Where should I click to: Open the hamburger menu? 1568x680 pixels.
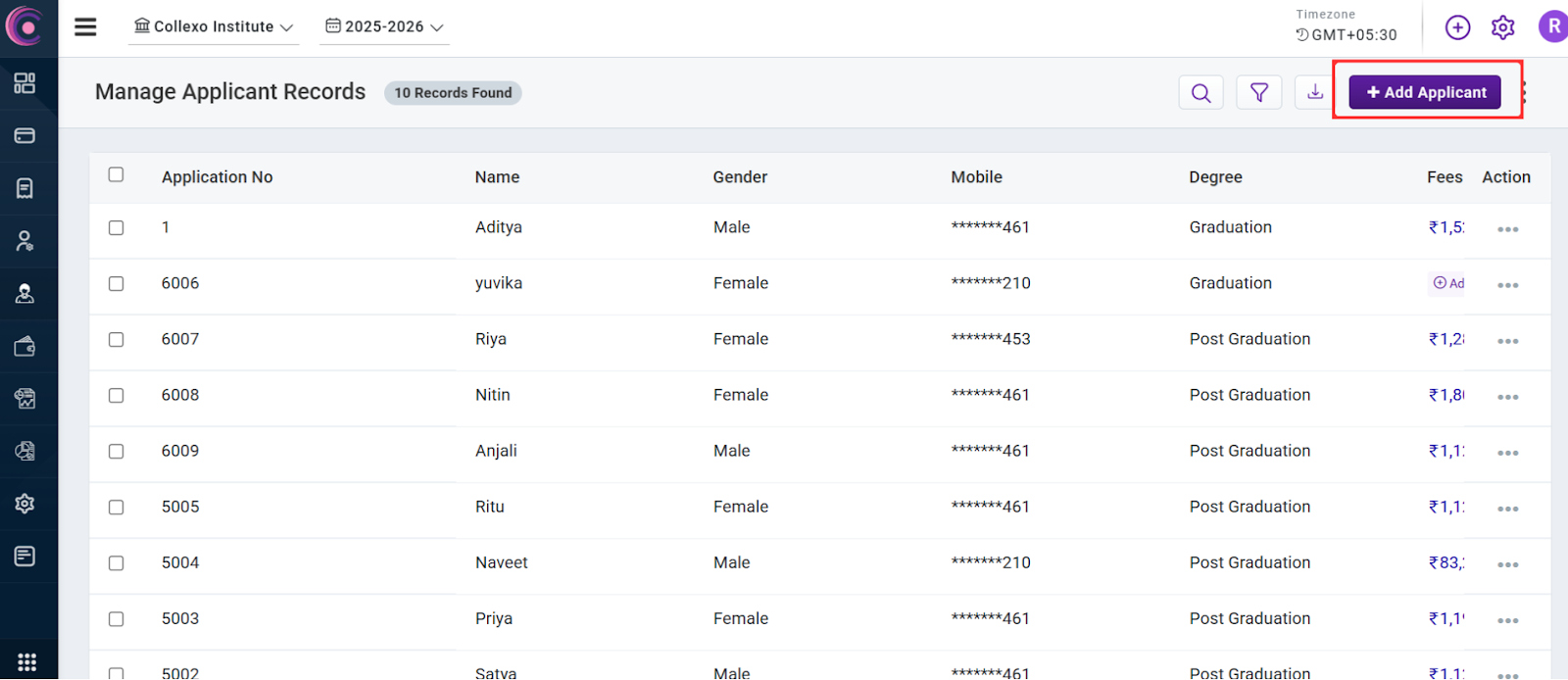point(86,27)
